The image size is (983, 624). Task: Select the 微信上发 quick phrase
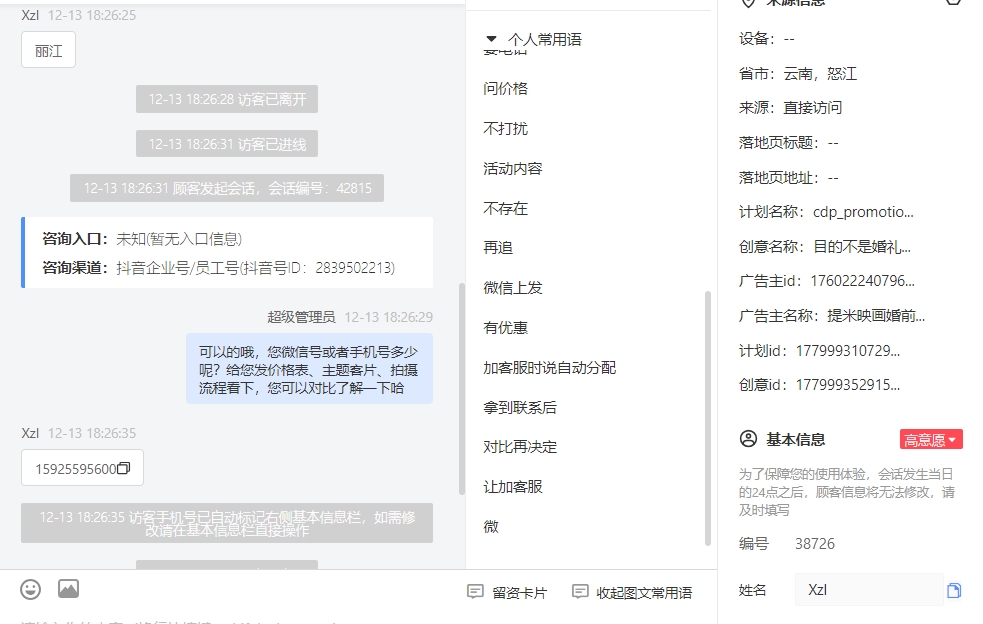(x=513, y=288)
